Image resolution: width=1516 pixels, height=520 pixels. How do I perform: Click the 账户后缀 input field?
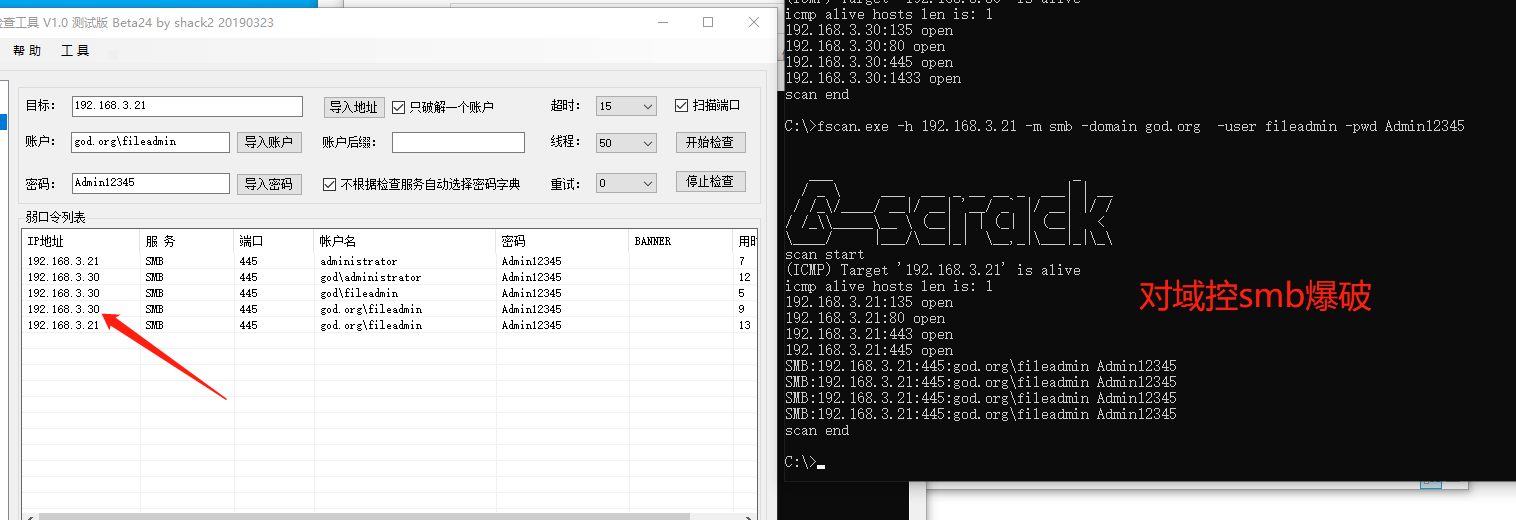click(458, 142)
